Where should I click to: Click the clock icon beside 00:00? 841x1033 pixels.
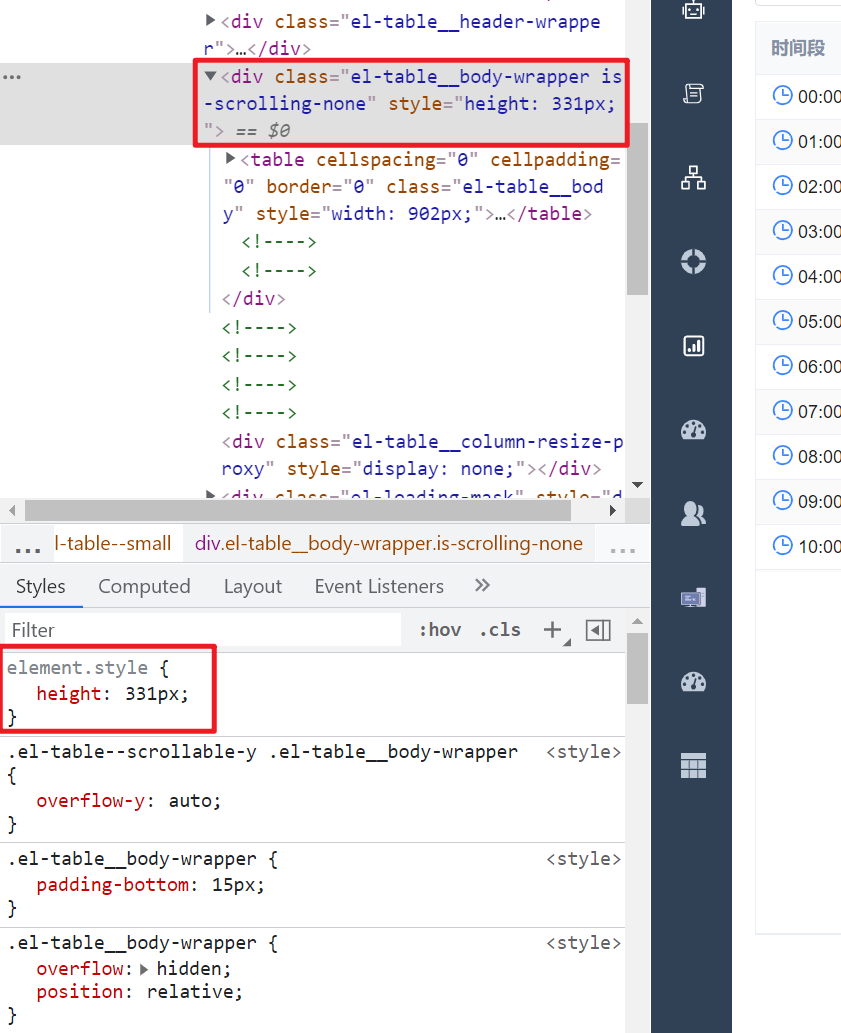(x=782, y=96)
